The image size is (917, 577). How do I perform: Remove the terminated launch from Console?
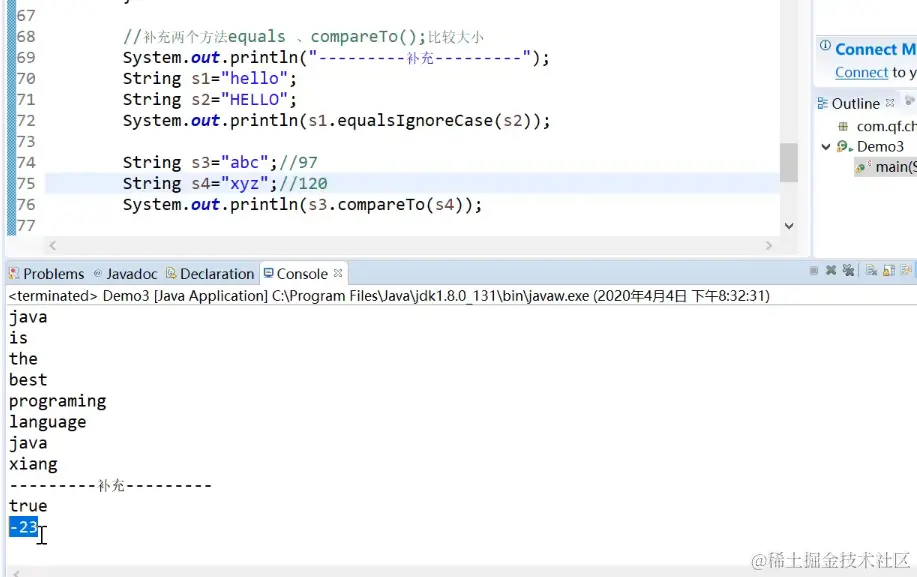tap(832, 273)
